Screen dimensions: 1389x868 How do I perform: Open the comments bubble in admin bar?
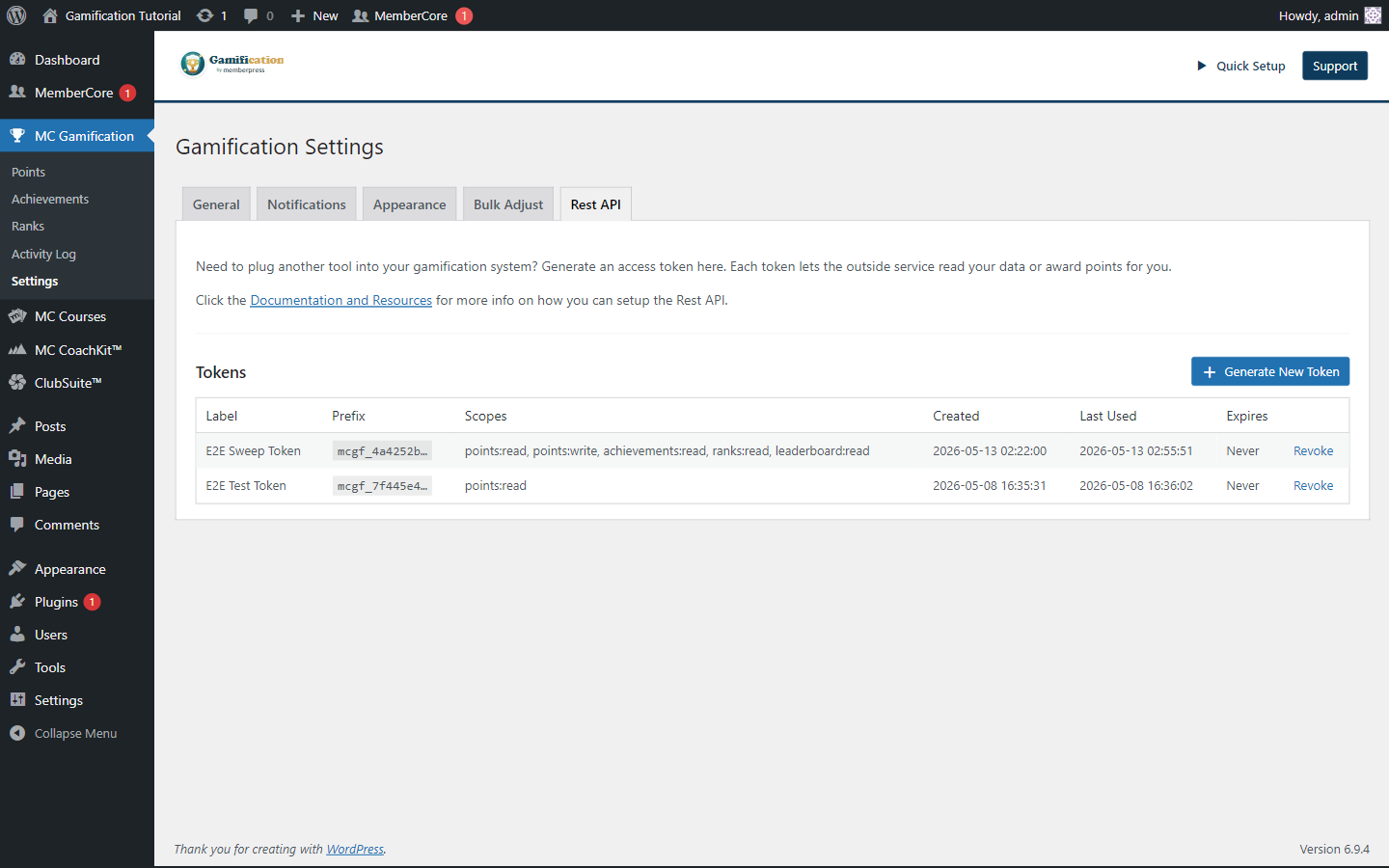click(259, 15)
